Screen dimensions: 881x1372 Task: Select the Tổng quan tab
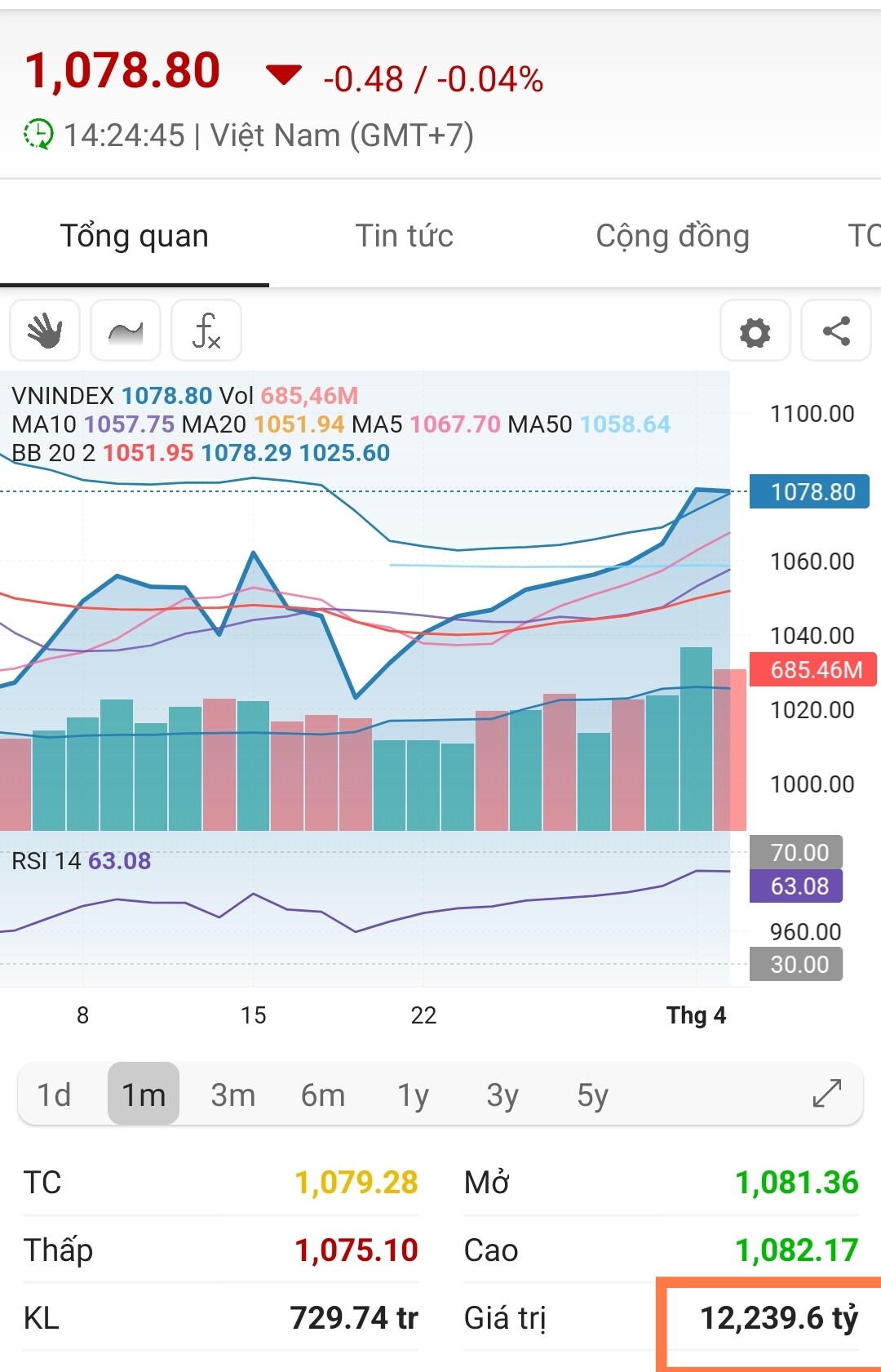pyautogui.click(x=135, y=236)
